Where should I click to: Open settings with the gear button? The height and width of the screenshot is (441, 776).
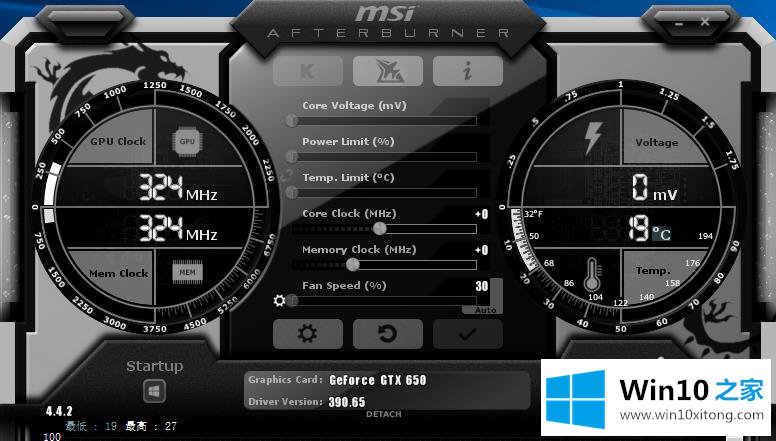(307, 334)
